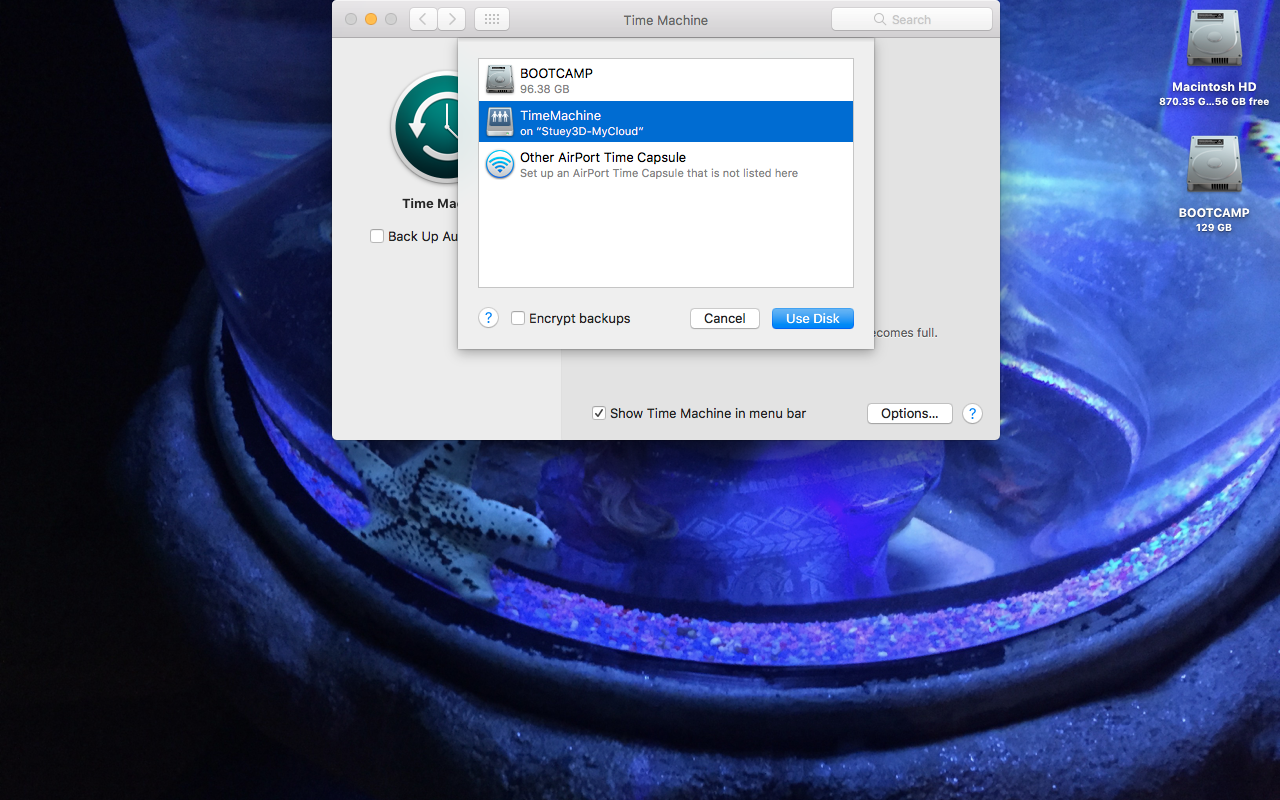
Task: Click the TimeMachine network share icon
Action: [x=500, y=122]
